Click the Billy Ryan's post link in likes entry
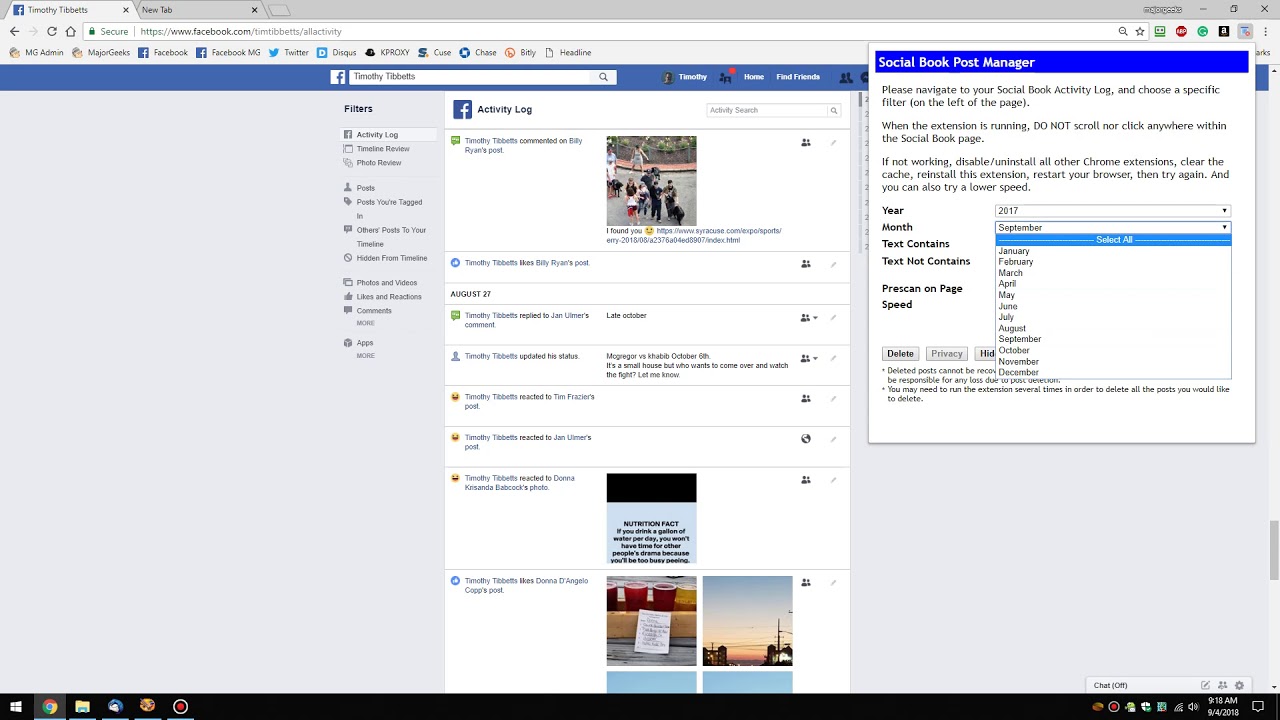Screen dimensions: 1280x720 [x=562, y=263]
